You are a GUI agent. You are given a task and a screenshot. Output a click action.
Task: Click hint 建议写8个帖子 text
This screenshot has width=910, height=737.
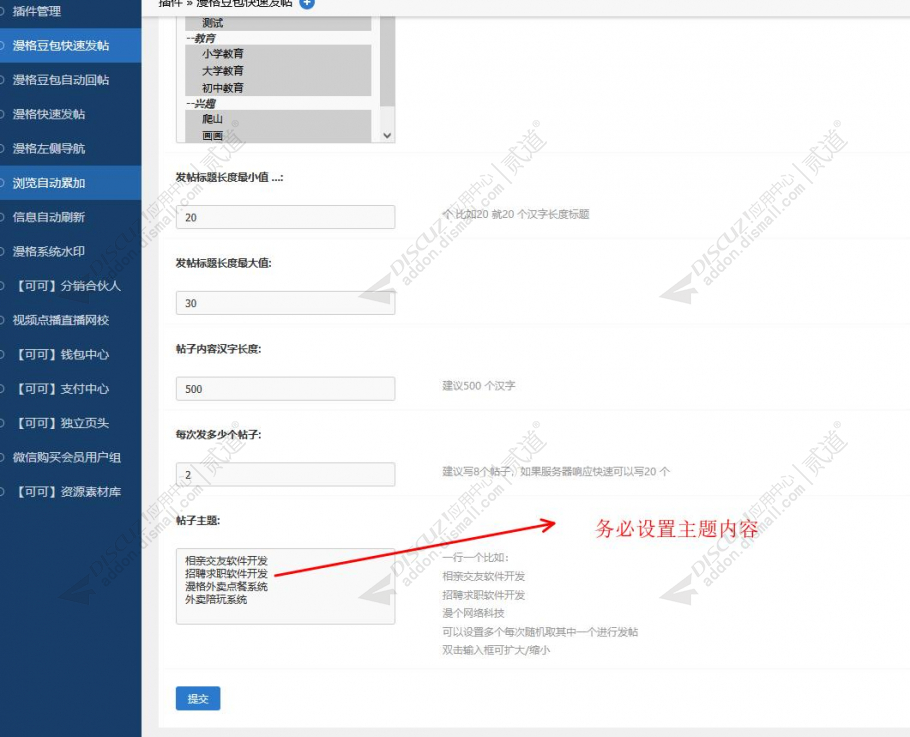(556, 472)
